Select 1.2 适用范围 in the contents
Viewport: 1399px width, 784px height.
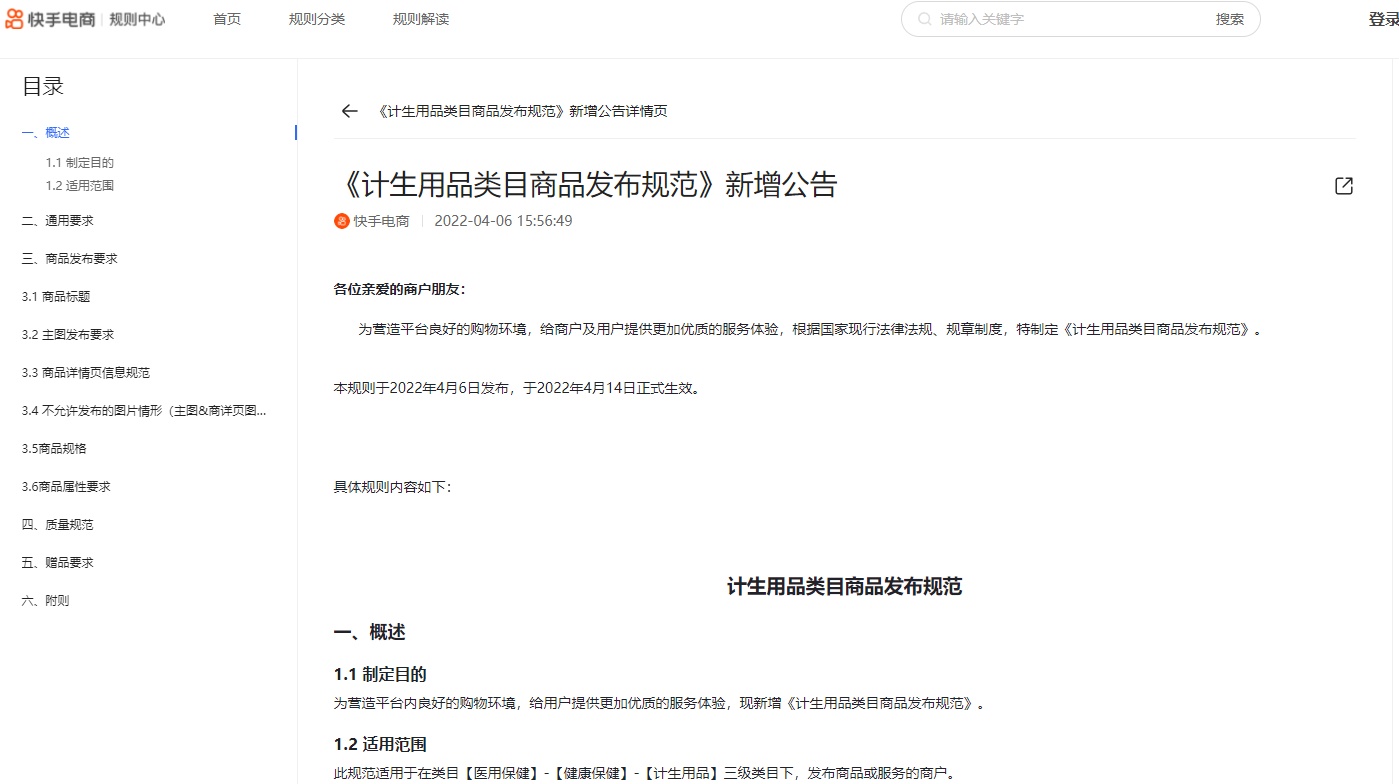click(x=79, y=185)
